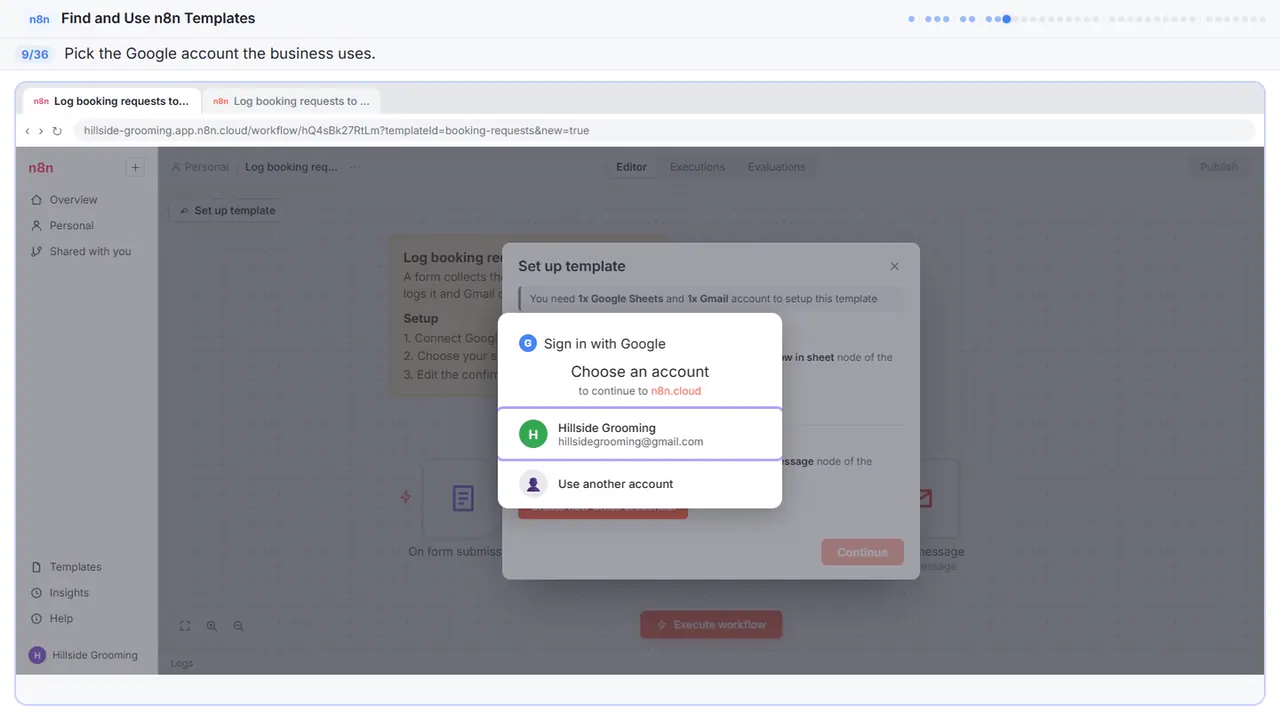
Task: Switch to the Evaluations tab
Action: (776, 167)
